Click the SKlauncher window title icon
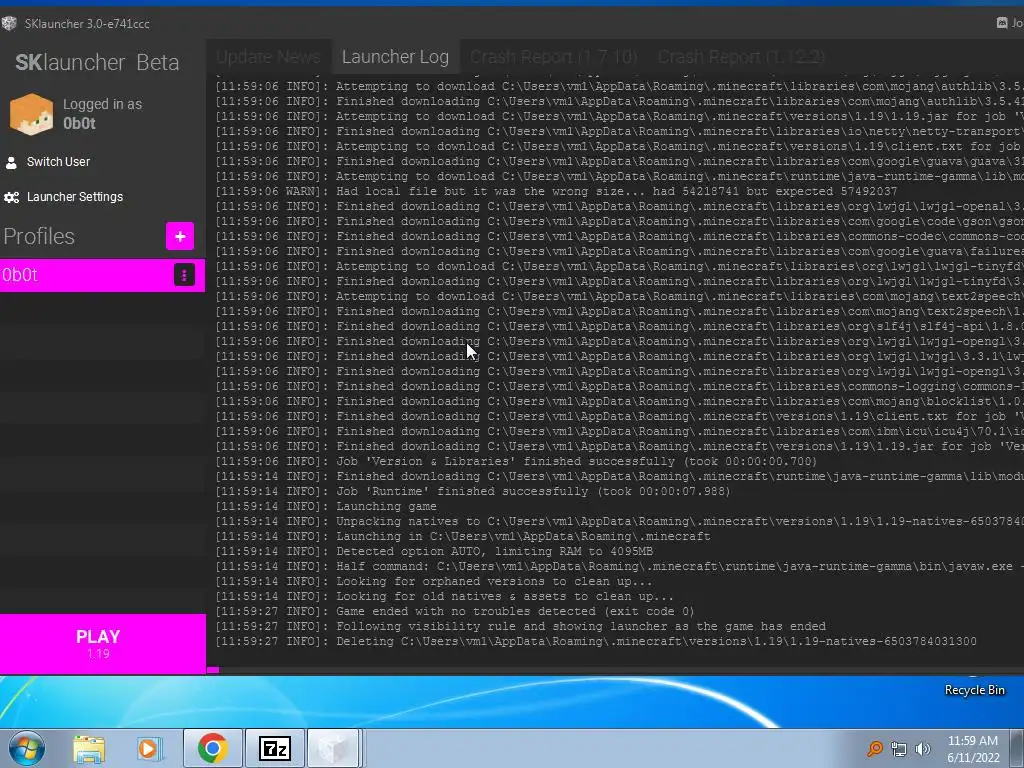This screenshot has height=768, width=1024. tap(9, 24)
